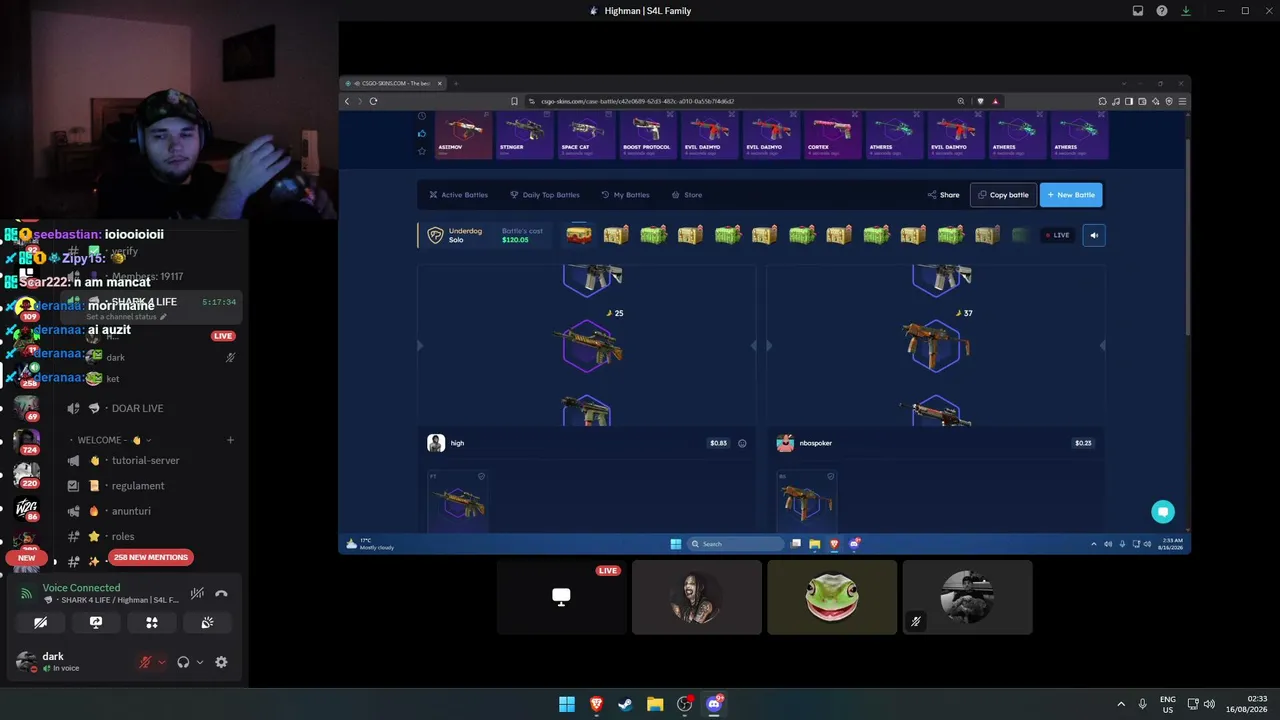This screenshot has width=1280, height=720.
Task: Open OBS Studio from the taskbar
Action: click(684, 704)
